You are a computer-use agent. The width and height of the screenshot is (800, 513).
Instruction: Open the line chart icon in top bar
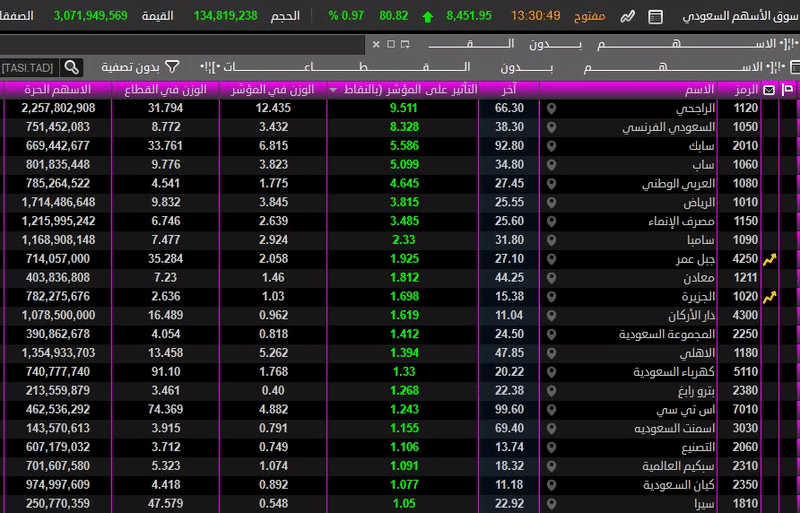628,17
